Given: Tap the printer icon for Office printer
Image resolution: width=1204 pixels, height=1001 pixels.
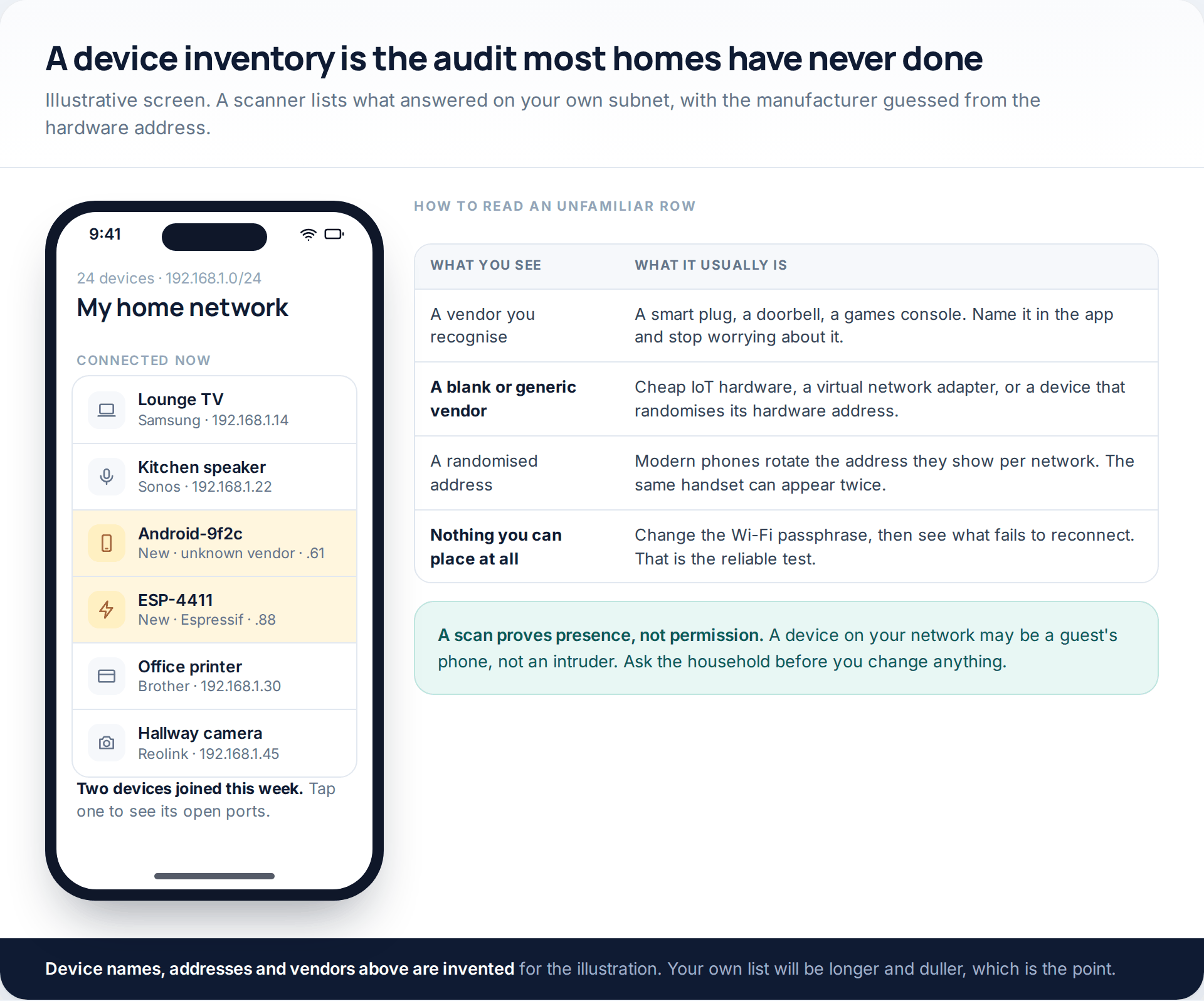Looking at the screenshot, I should pyautogui.click(x=107, y=676).
